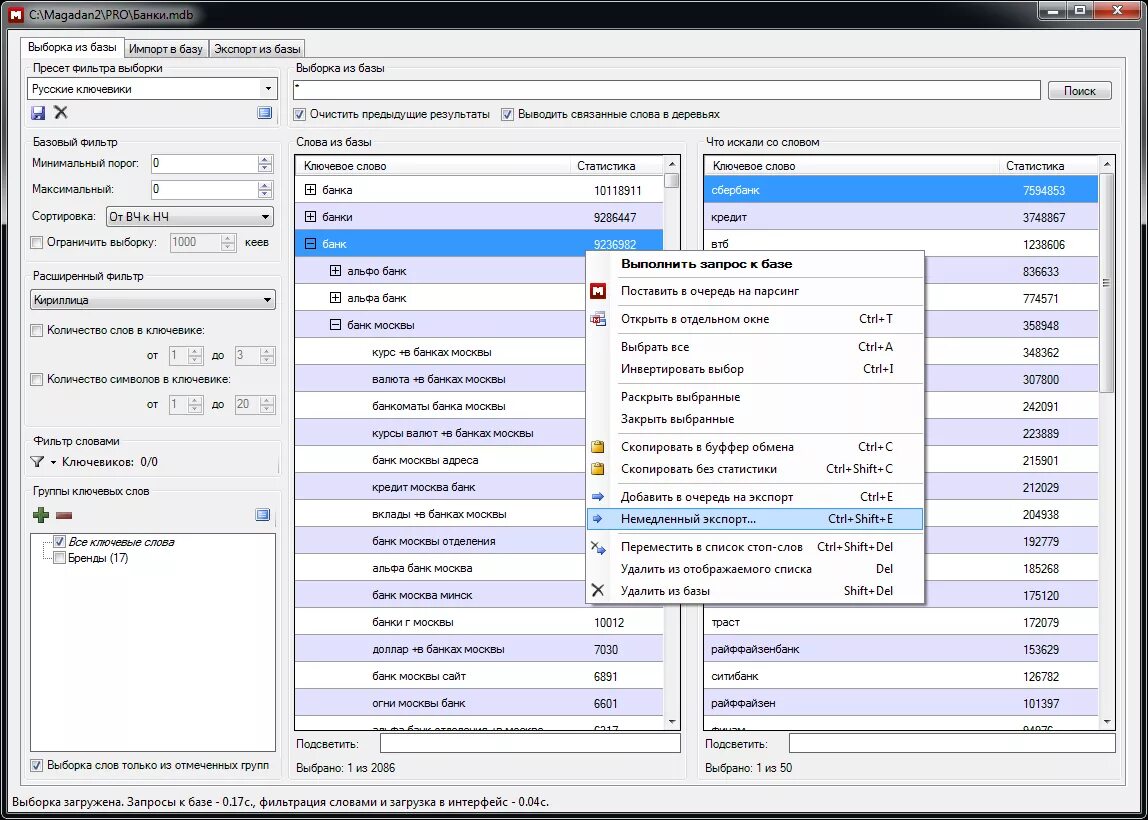Image resolution: width=1148 pixels, height=820 pixels.
Task: Click arrow icon beside 'Немедленный экспорт'
Action: pyautogui.click(x=598, y=518)
